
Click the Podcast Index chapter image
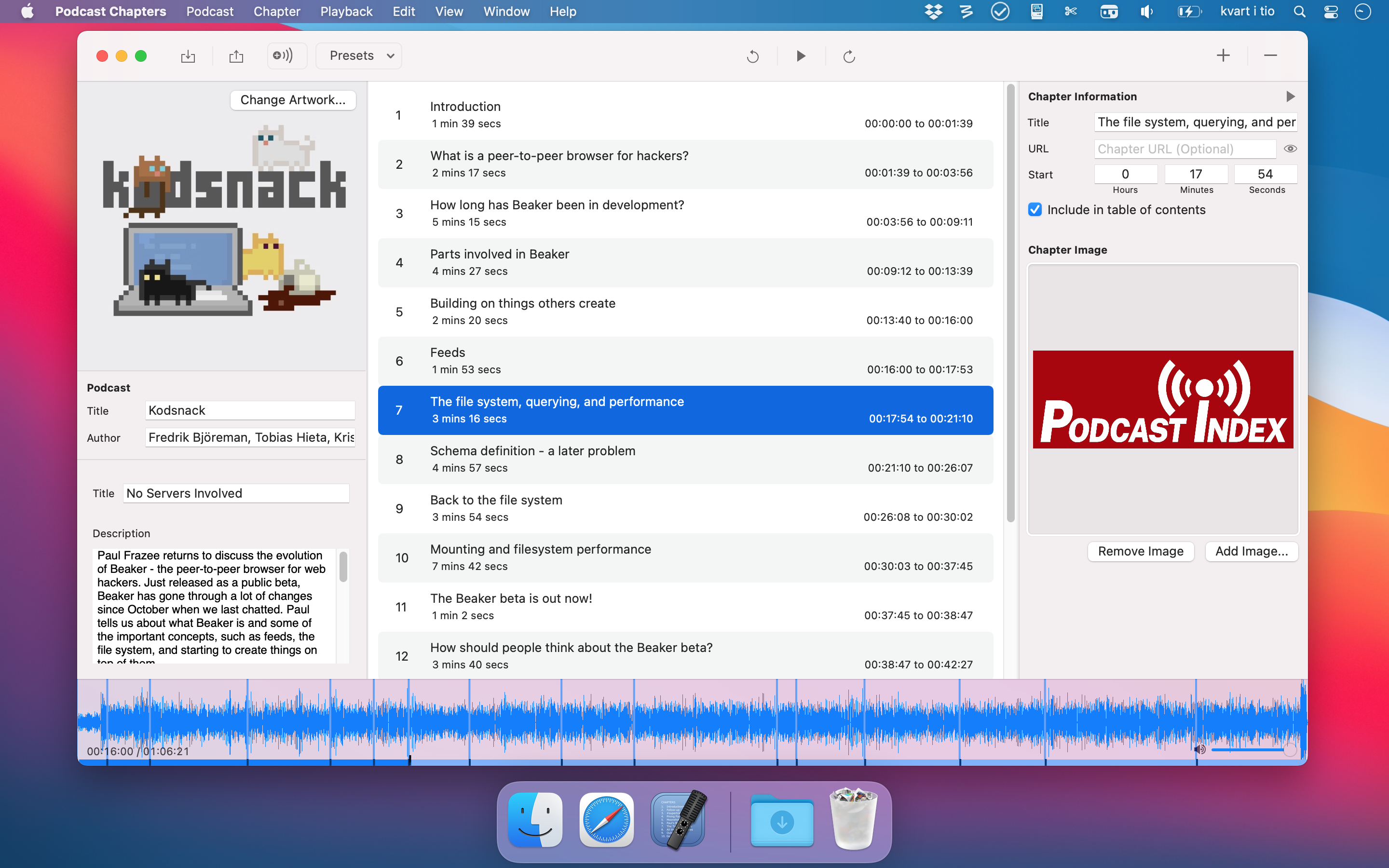coord(1163,398)
